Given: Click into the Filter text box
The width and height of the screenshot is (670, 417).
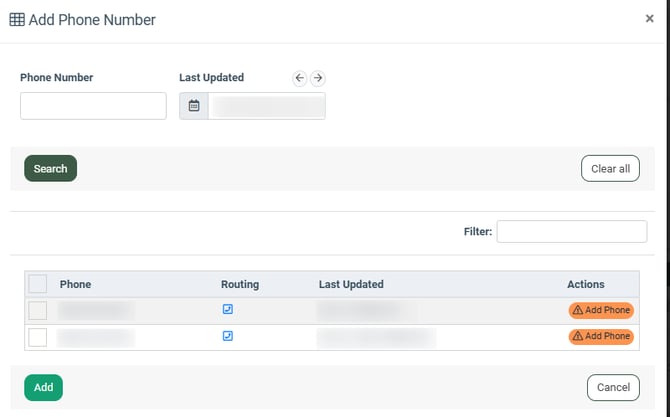Looking at the screenshot, I should (571, 232).
